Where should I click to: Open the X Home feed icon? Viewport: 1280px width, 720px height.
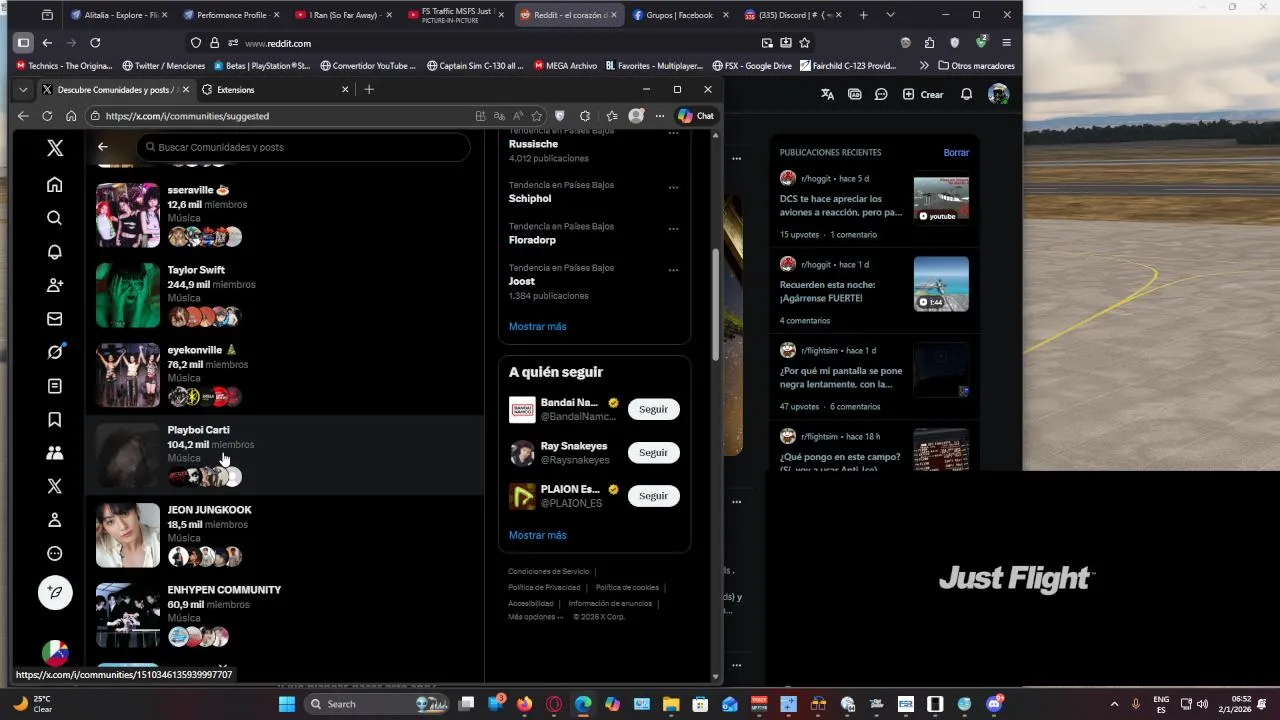tap(55, 185)
